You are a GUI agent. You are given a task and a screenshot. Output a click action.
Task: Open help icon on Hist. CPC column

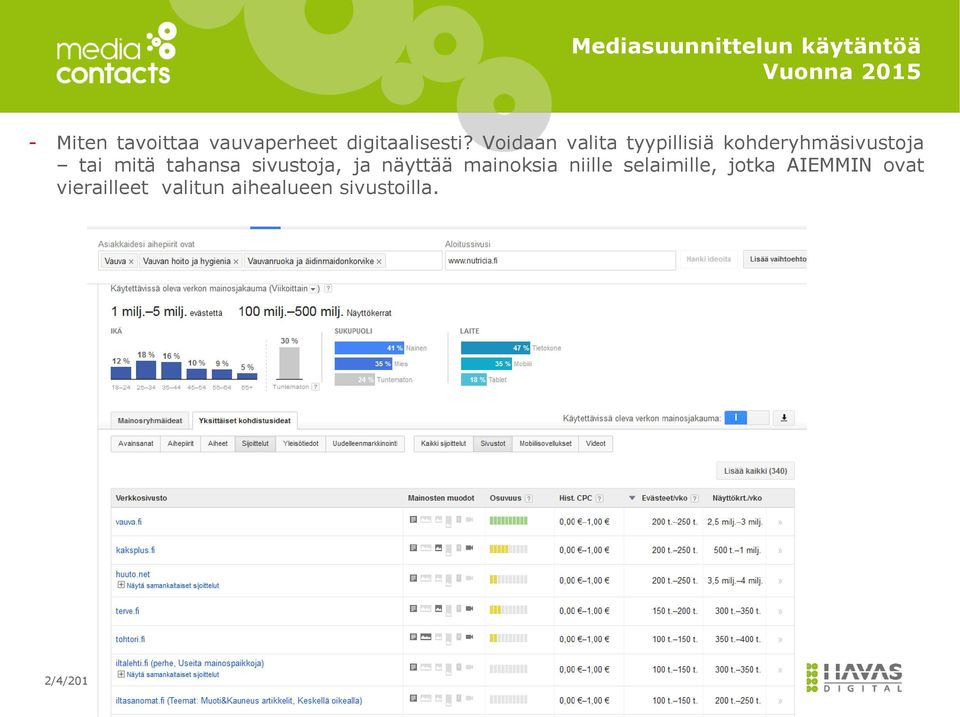(599, 498)
